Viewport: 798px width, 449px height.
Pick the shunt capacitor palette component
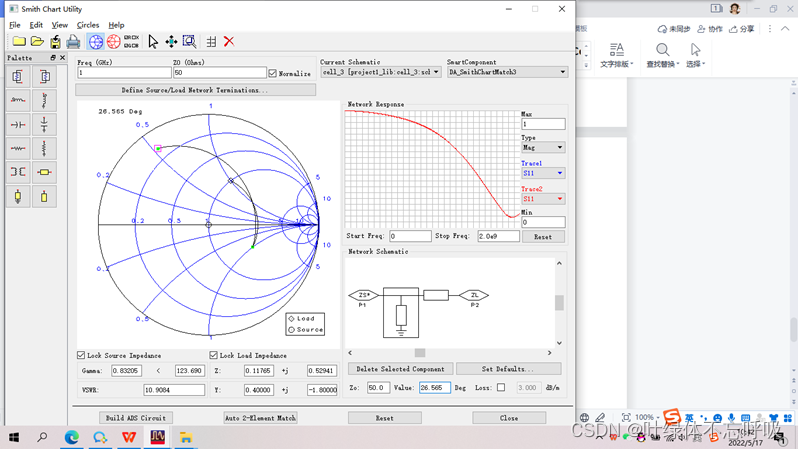click(x=44, y=124)
